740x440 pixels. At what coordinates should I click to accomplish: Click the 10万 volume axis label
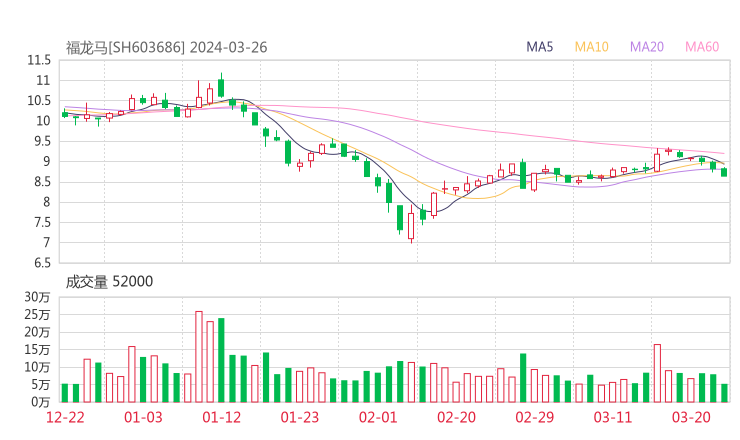37,367
